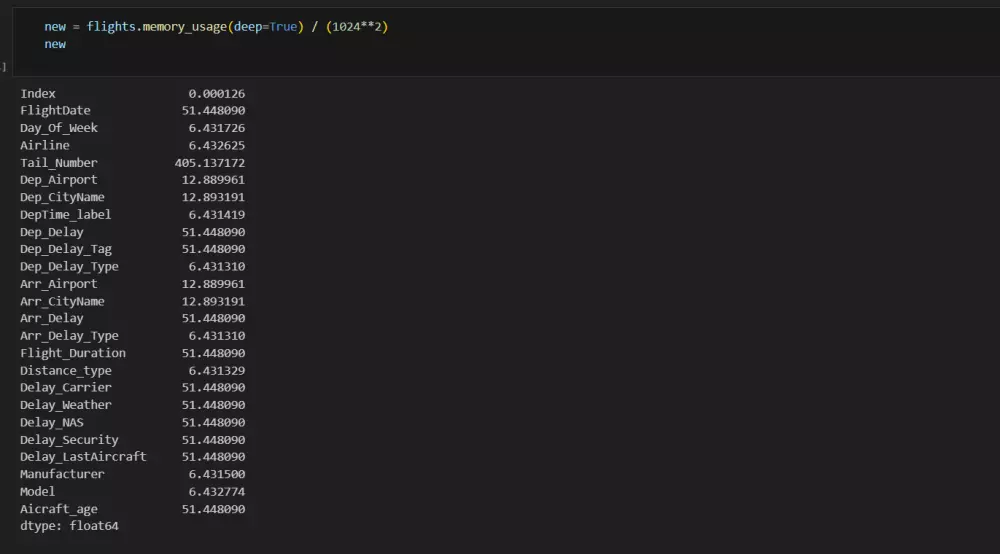This screenshot has width=1000, height=554.
Task: Click the Dep_Airport row label
Action: (x=59, y=180)
